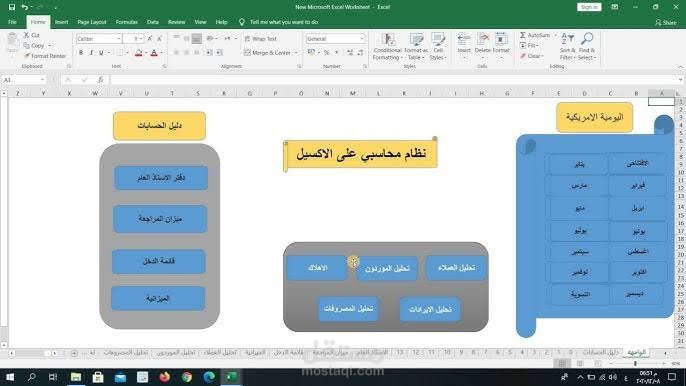This screenshot has height=386, width=686.
Task: Open the General number format dropdown
Action: [362, 39]
